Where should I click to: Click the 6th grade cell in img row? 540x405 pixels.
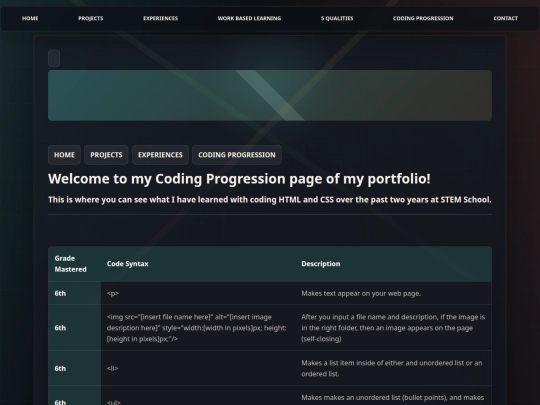[x=74, y=328]
